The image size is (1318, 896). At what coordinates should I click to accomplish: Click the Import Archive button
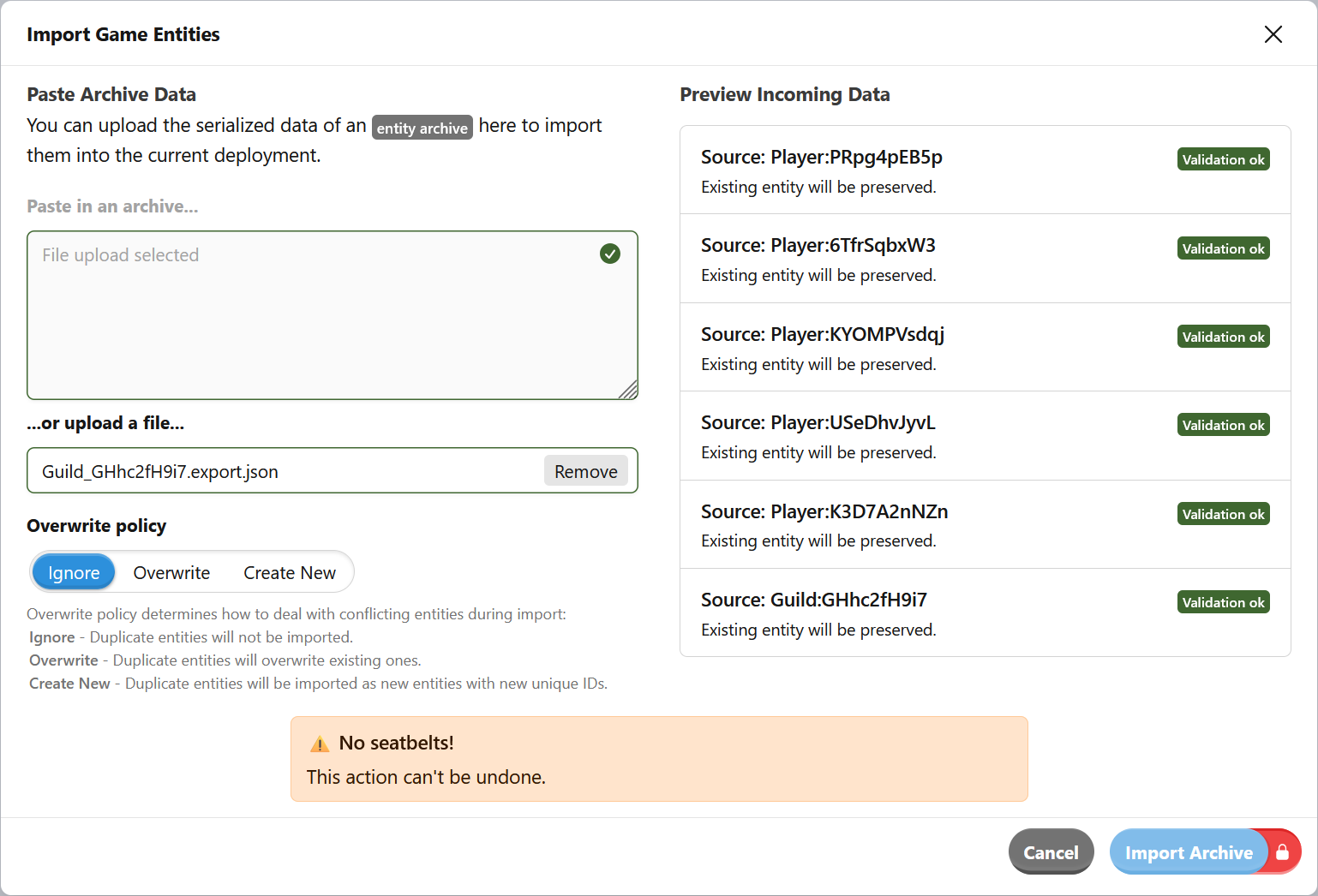1189,851
